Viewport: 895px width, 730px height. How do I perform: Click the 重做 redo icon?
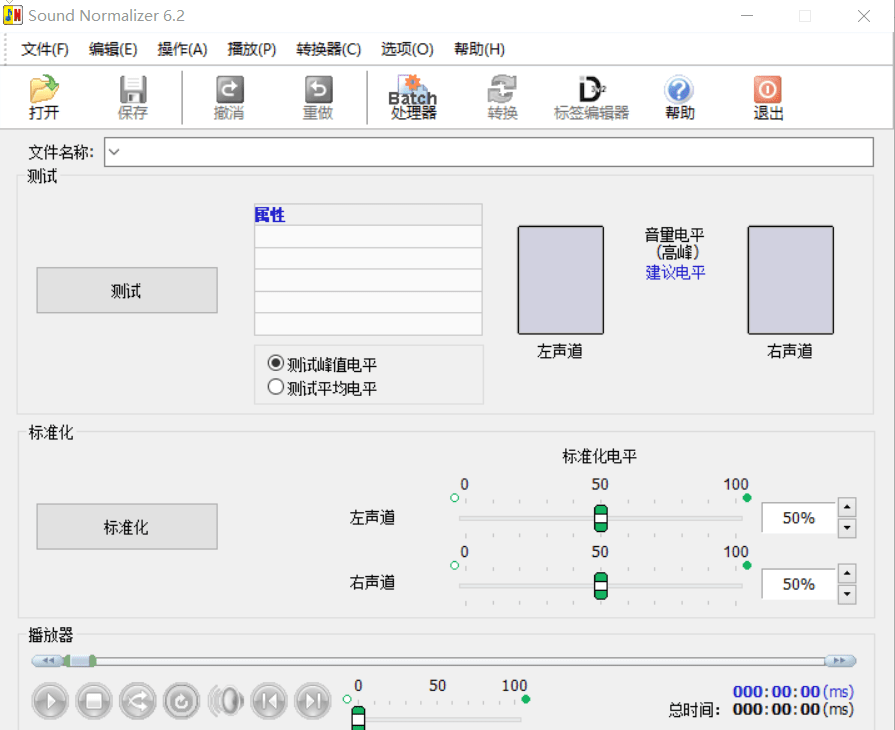(x=317, y=97)
